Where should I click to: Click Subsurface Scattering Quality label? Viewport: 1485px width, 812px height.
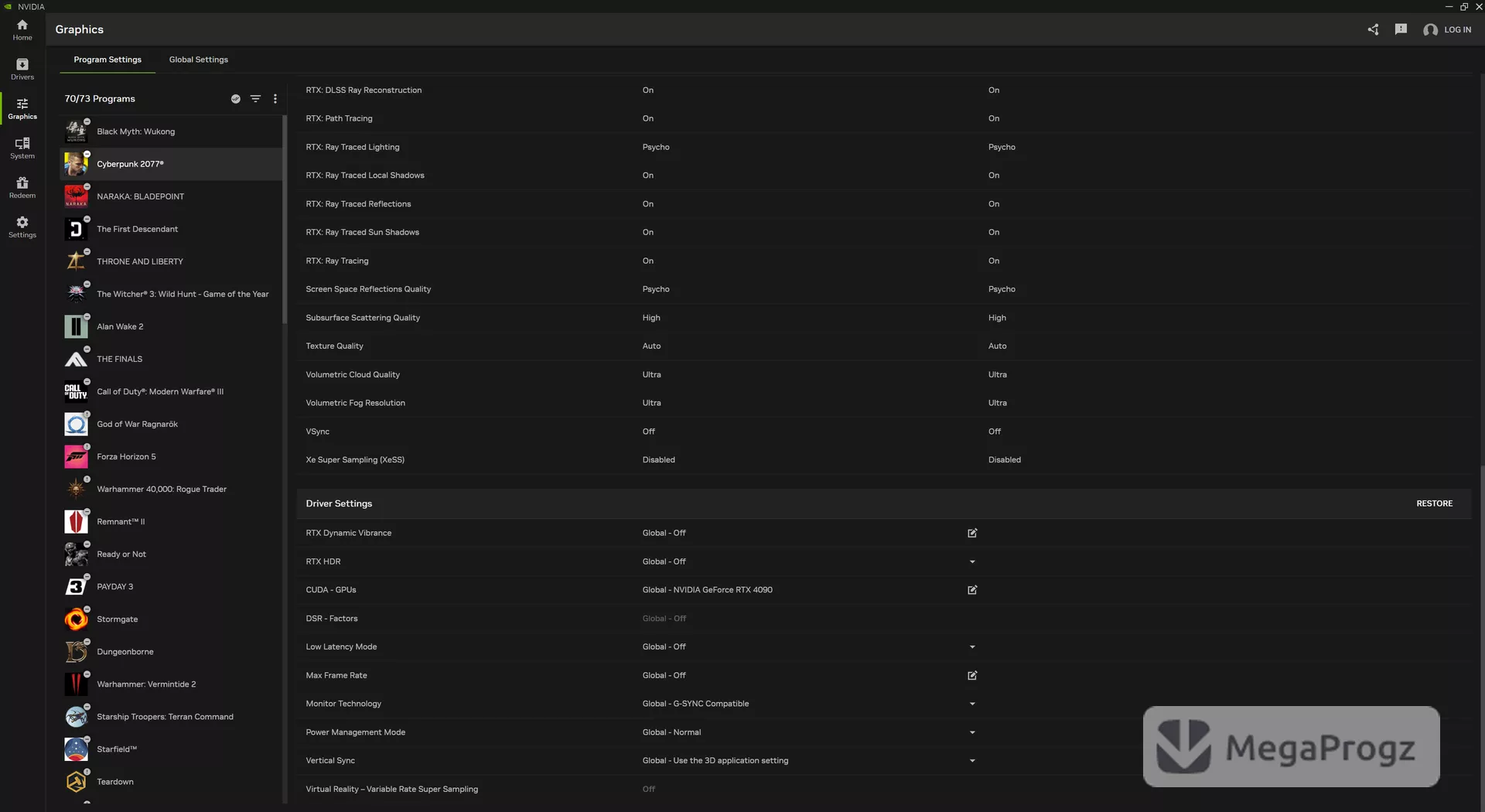(363, 318)
